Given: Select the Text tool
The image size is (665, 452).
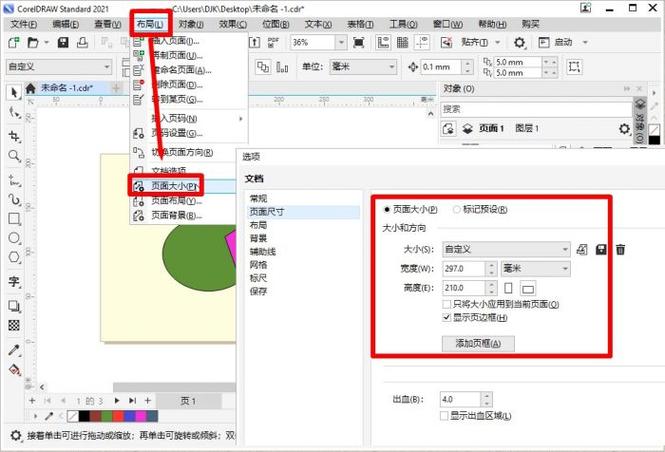Looking at the screenshot, I should click(x=14, y=281).
